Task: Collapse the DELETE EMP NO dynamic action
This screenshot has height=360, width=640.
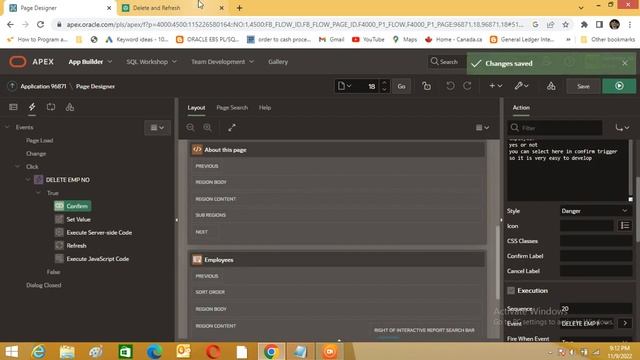Action: (28, 180)
